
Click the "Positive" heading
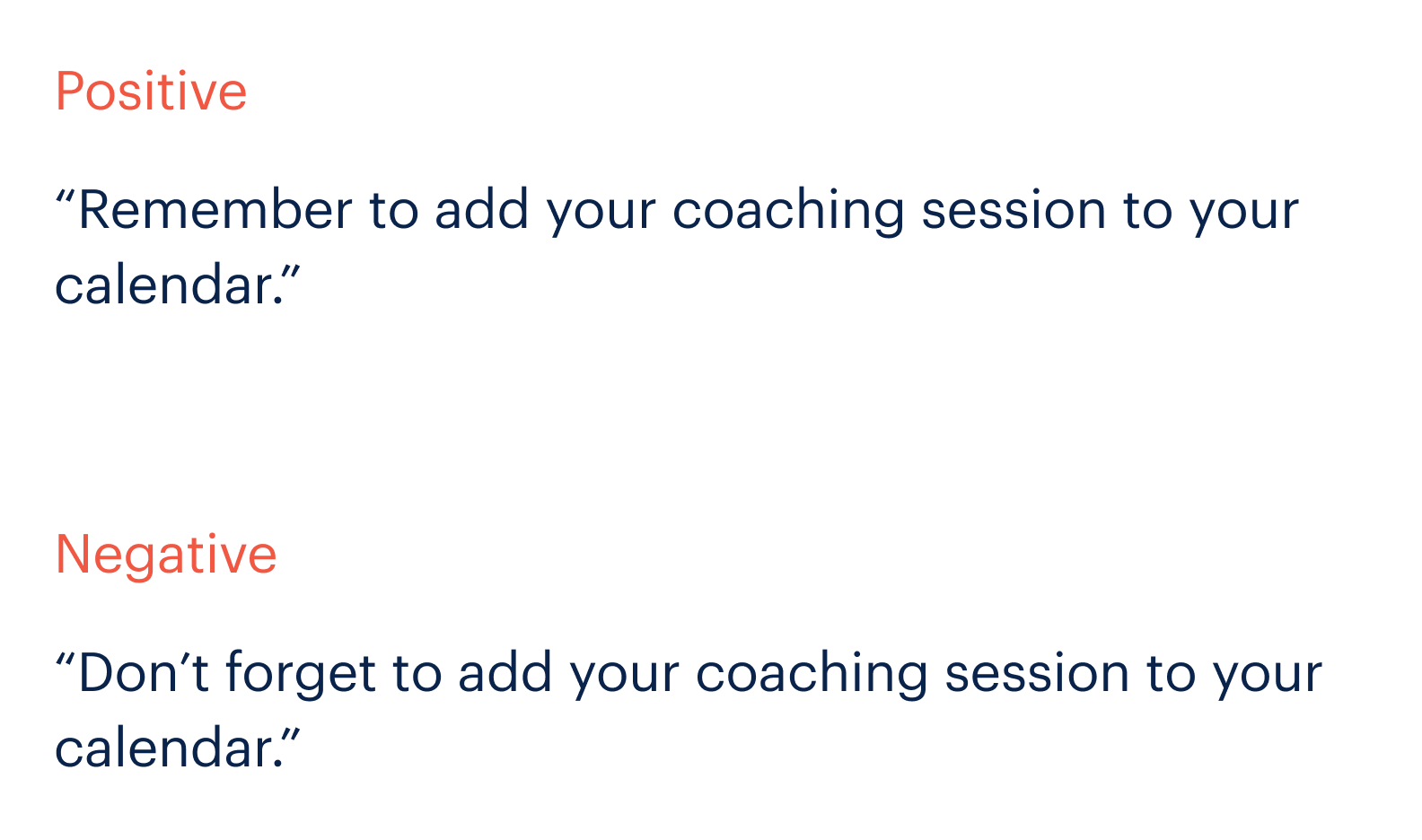pos(151,92)
